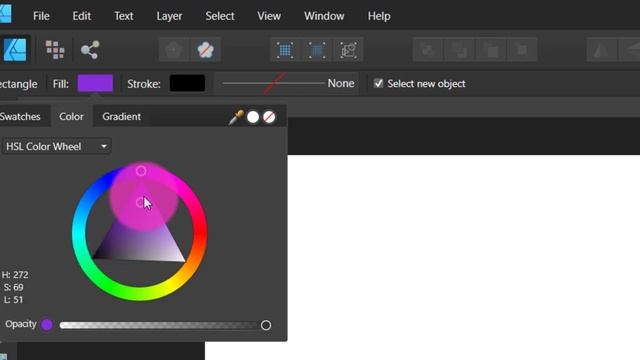
Task: Click the first greyed boolean operation icon
Action: 427,50
